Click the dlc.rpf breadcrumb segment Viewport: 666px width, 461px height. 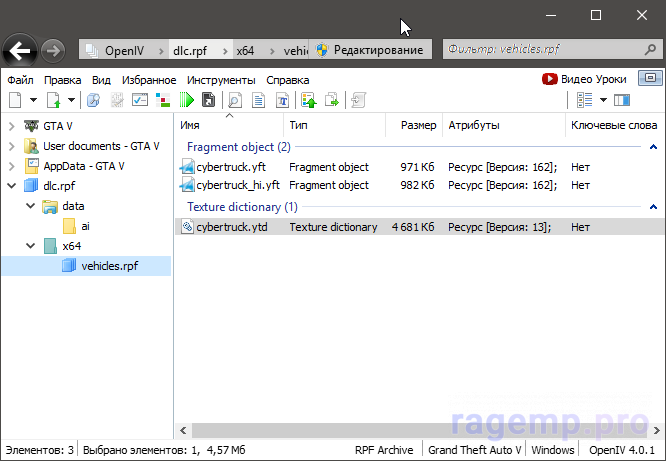190,51
